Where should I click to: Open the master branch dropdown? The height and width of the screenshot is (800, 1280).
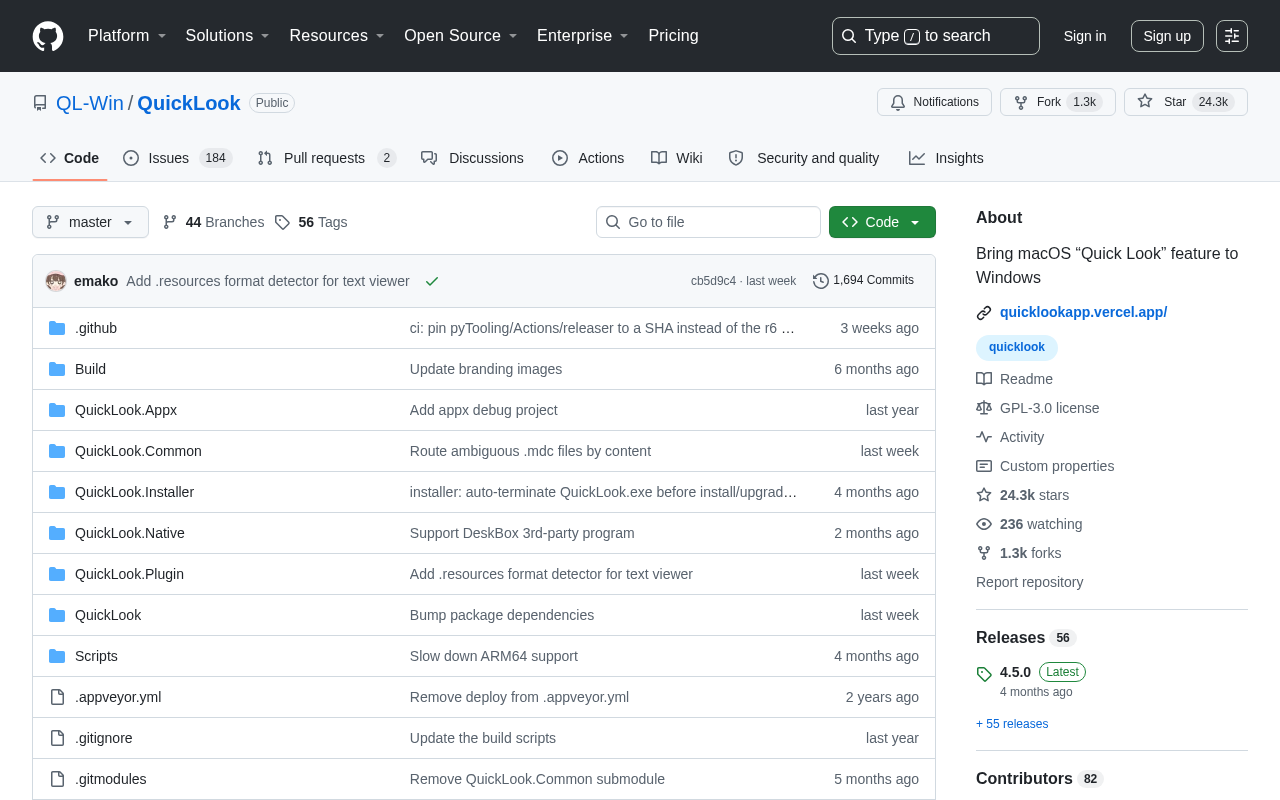90,222
